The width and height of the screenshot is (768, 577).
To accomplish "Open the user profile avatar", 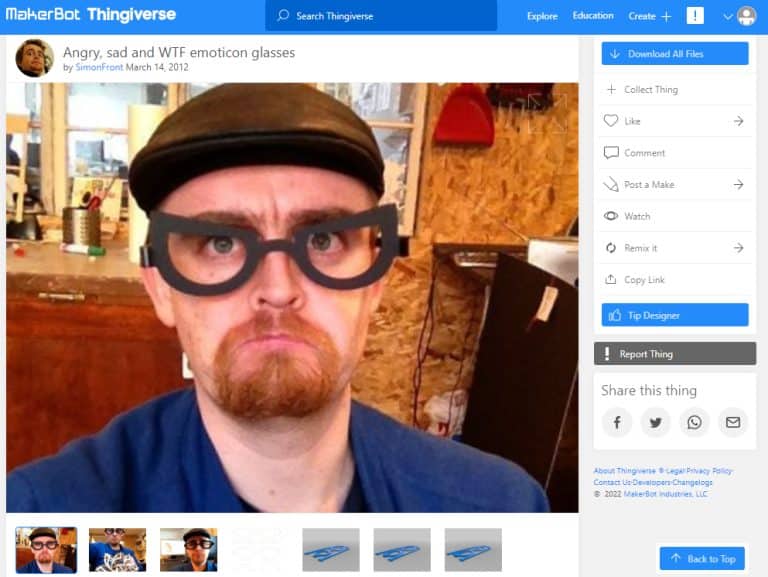I will [x=746, y=16].
